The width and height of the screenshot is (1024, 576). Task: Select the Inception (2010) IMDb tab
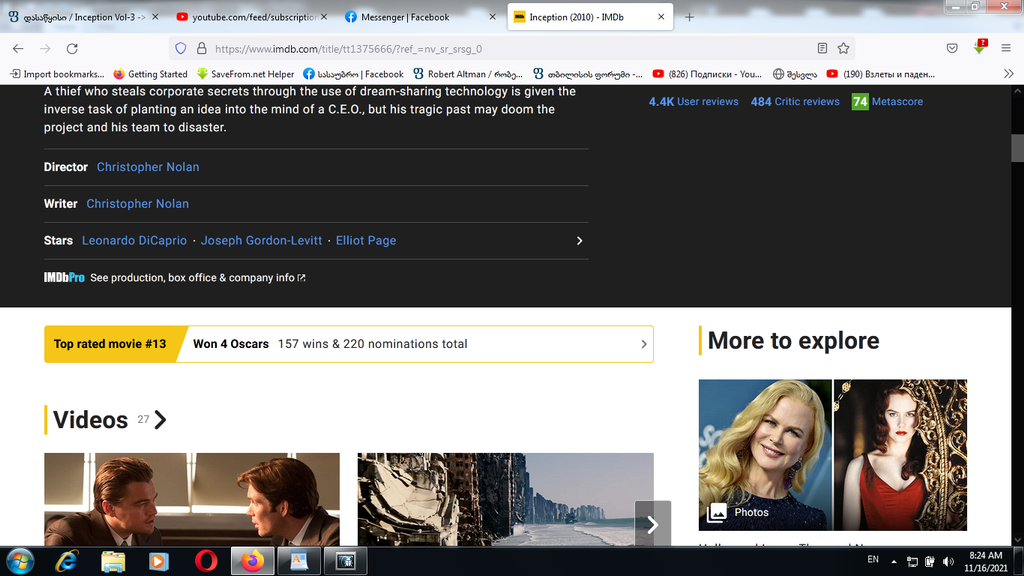tap(590, 17)
